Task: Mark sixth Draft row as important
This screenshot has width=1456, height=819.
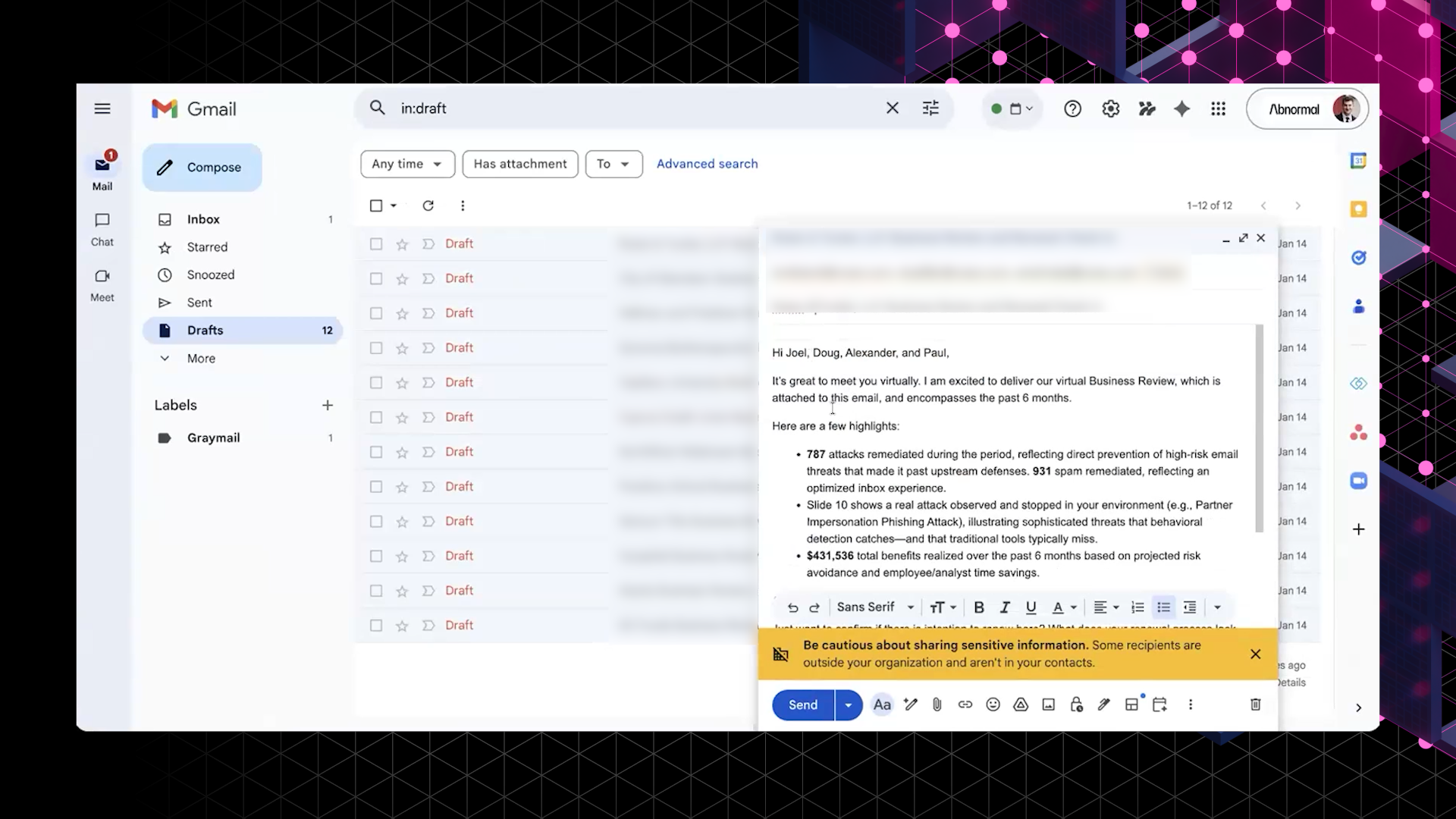Action: [x=428, y=417]
